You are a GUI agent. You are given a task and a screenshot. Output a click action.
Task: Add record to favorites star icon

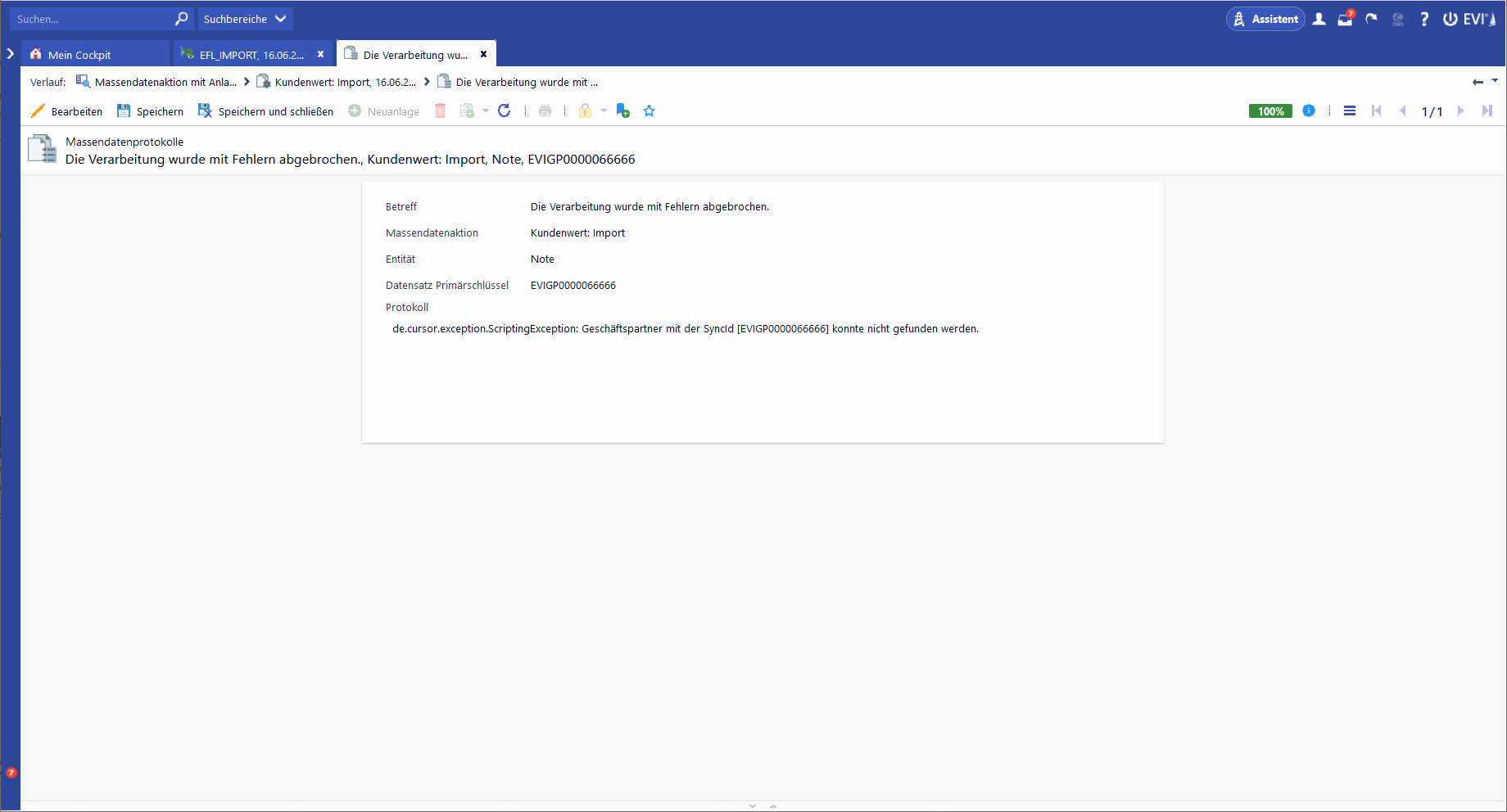[649, 111]
